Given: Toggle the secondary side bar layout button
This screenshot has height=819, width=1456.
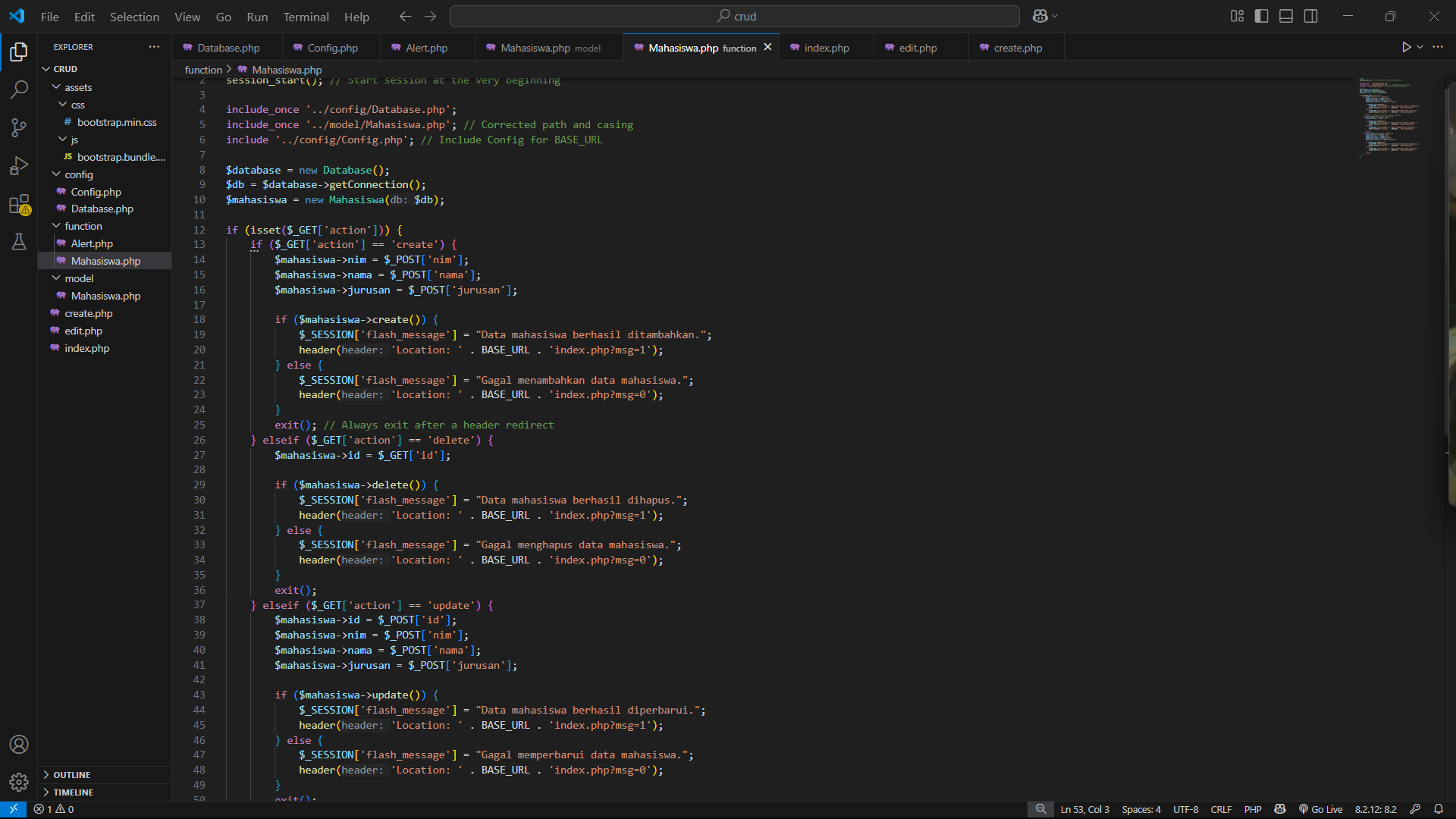Looking at the screenshot, I should (1310, 16).
